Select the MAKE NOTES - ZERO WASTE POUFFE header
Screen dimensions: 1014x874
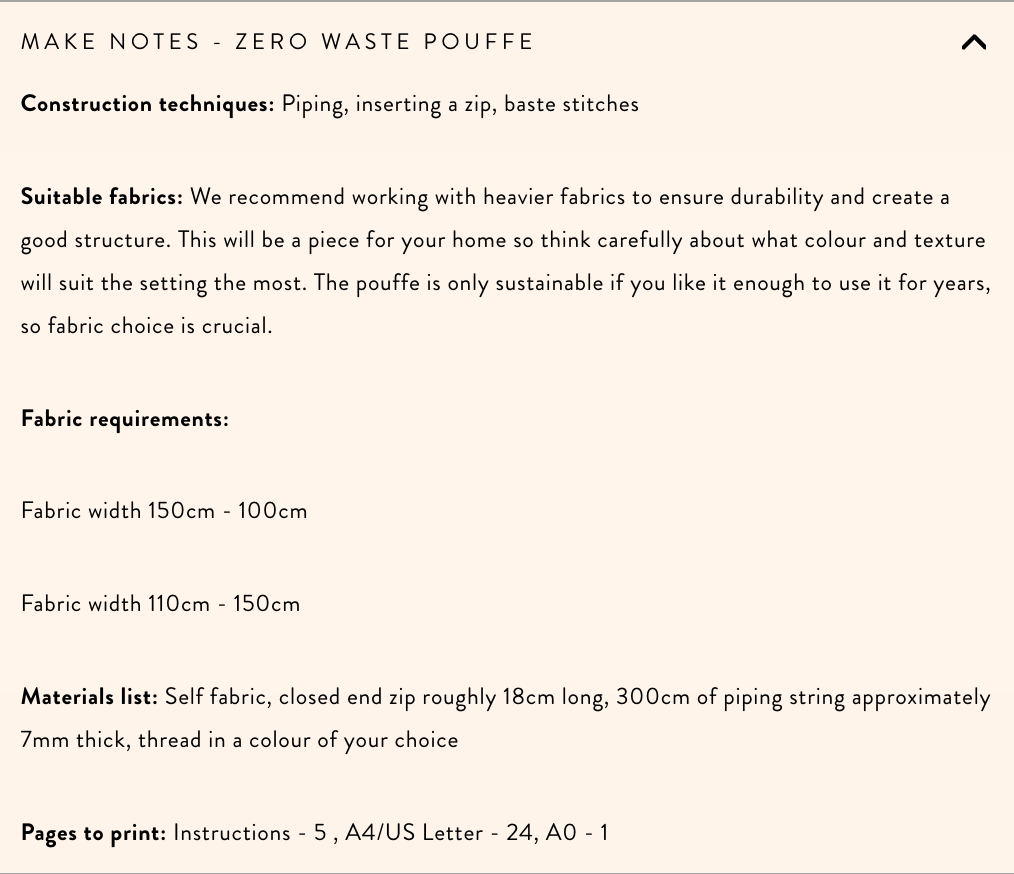(277, 42)
